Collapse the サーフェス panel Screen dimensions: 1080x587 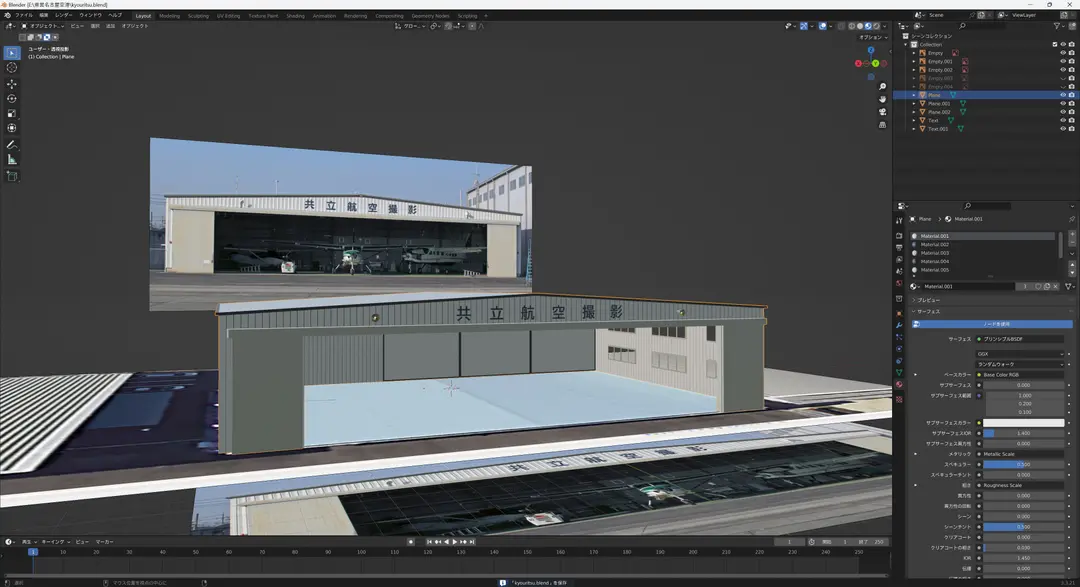click(927, 311)
